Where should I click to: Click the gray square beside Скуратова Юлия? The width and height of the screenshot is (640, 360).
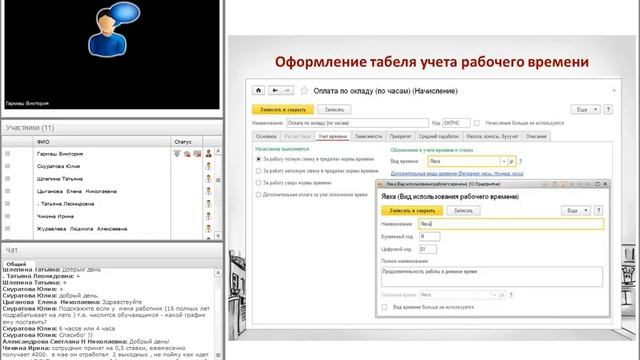click(7, 166)
